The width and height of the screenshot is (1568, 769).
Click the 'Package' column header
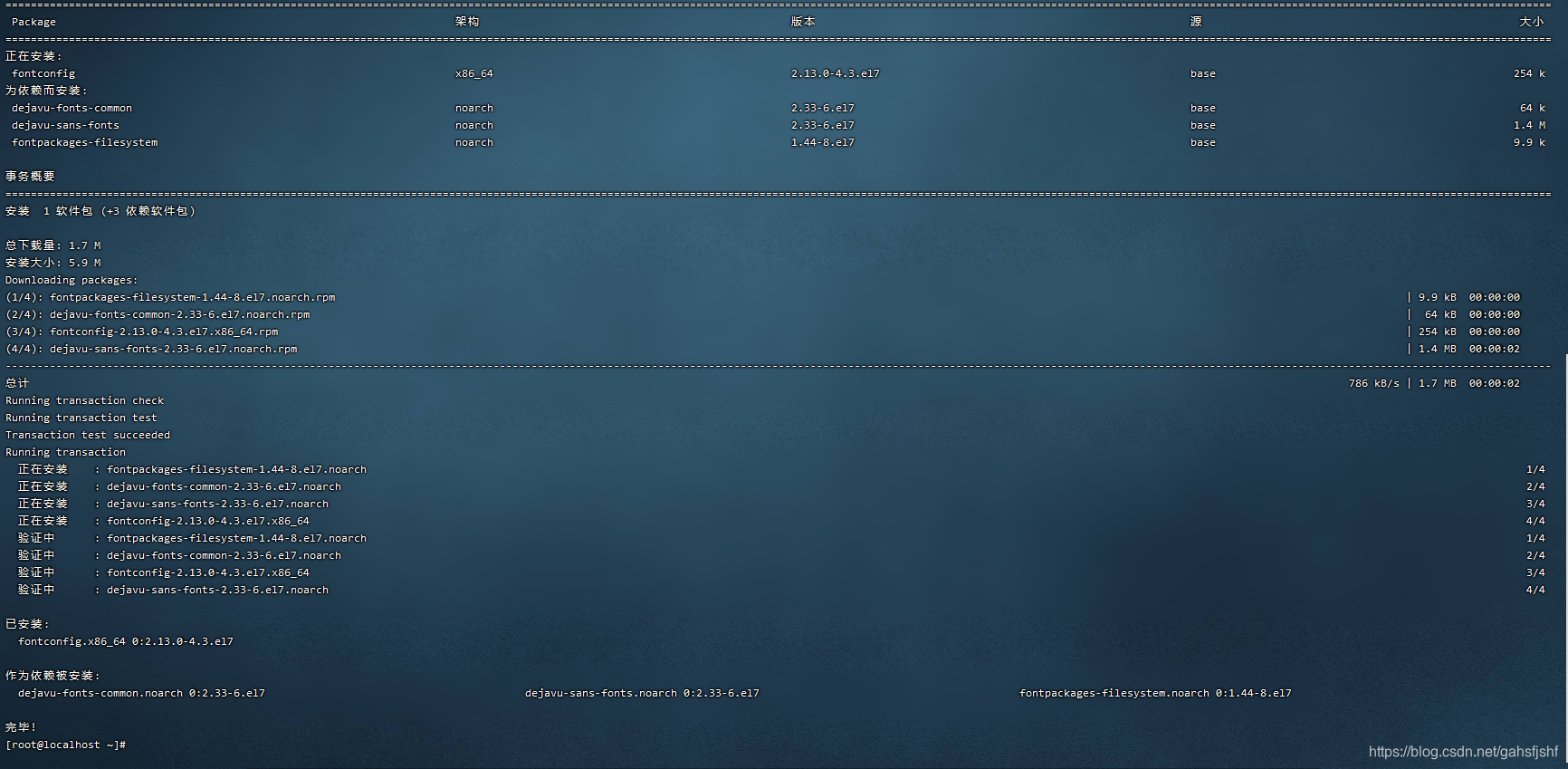point(33,22)
